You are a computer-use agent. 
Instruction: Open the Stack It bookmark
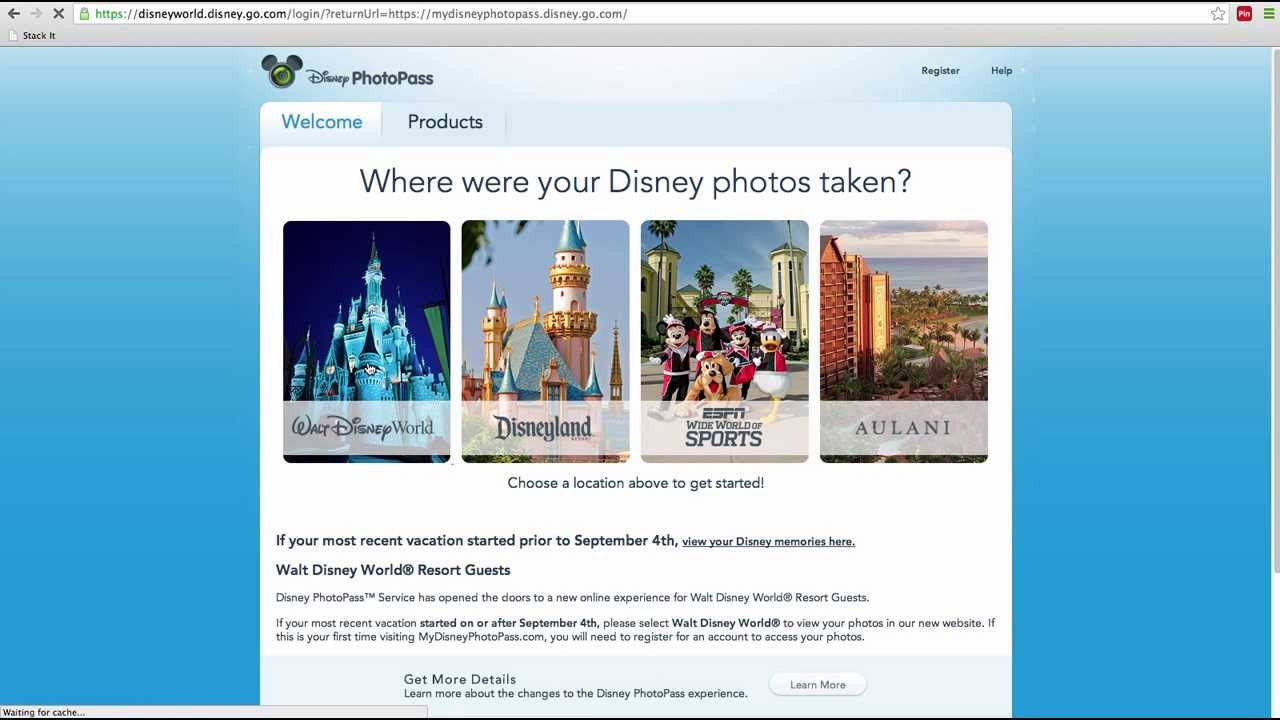coord(31,36)
